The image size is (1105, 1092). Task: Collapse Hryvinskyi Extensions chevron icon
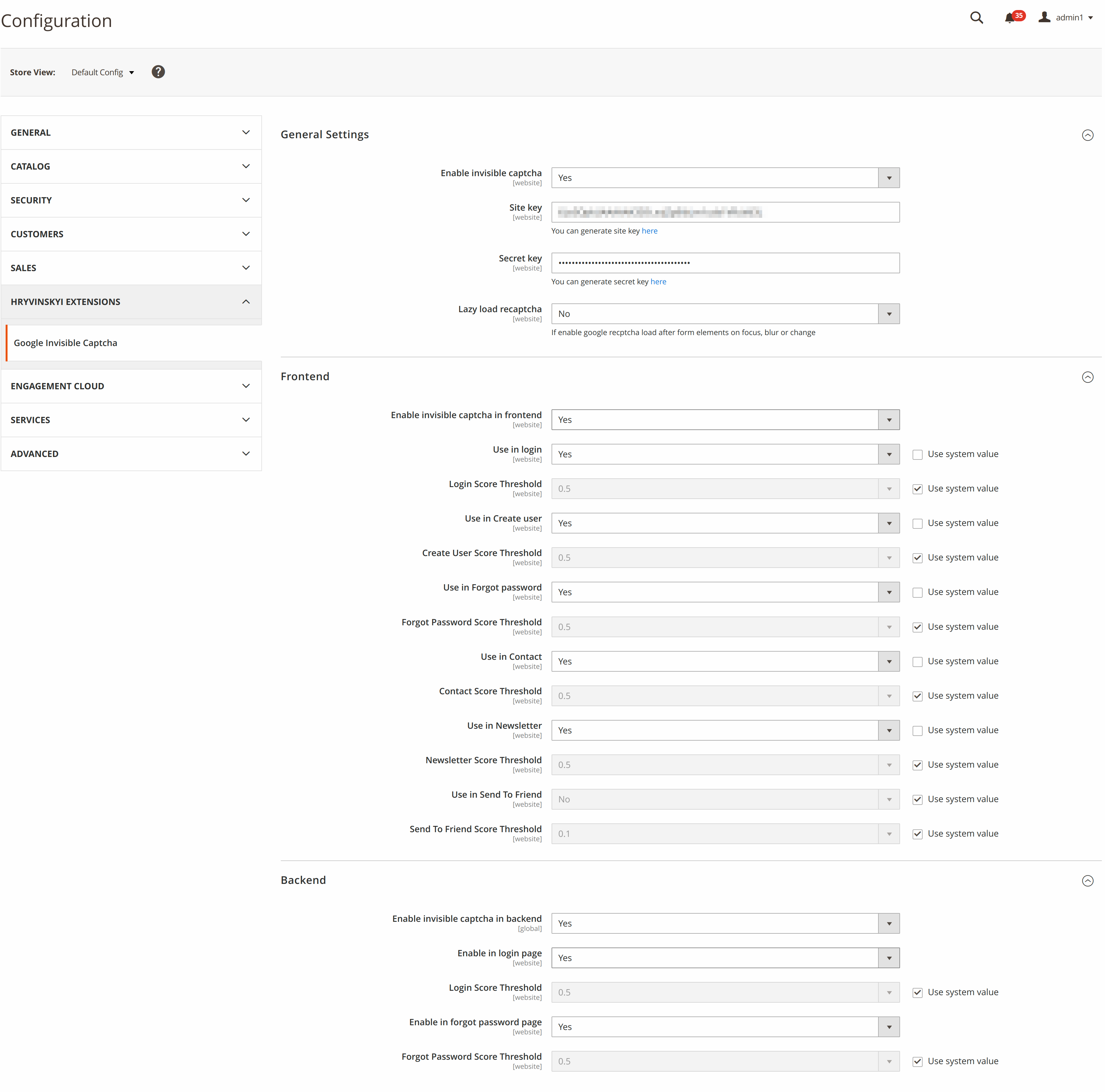click(x=246, y=302)
